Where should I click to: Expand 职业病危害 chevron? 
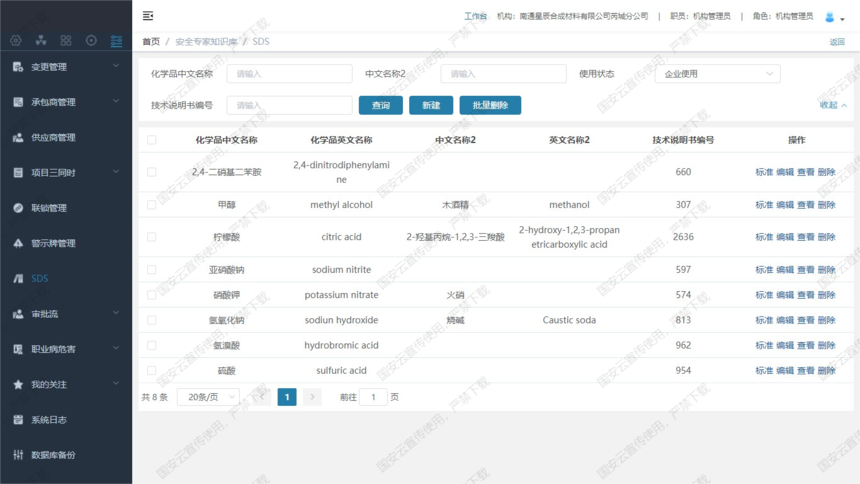click(x=116, y=348)
